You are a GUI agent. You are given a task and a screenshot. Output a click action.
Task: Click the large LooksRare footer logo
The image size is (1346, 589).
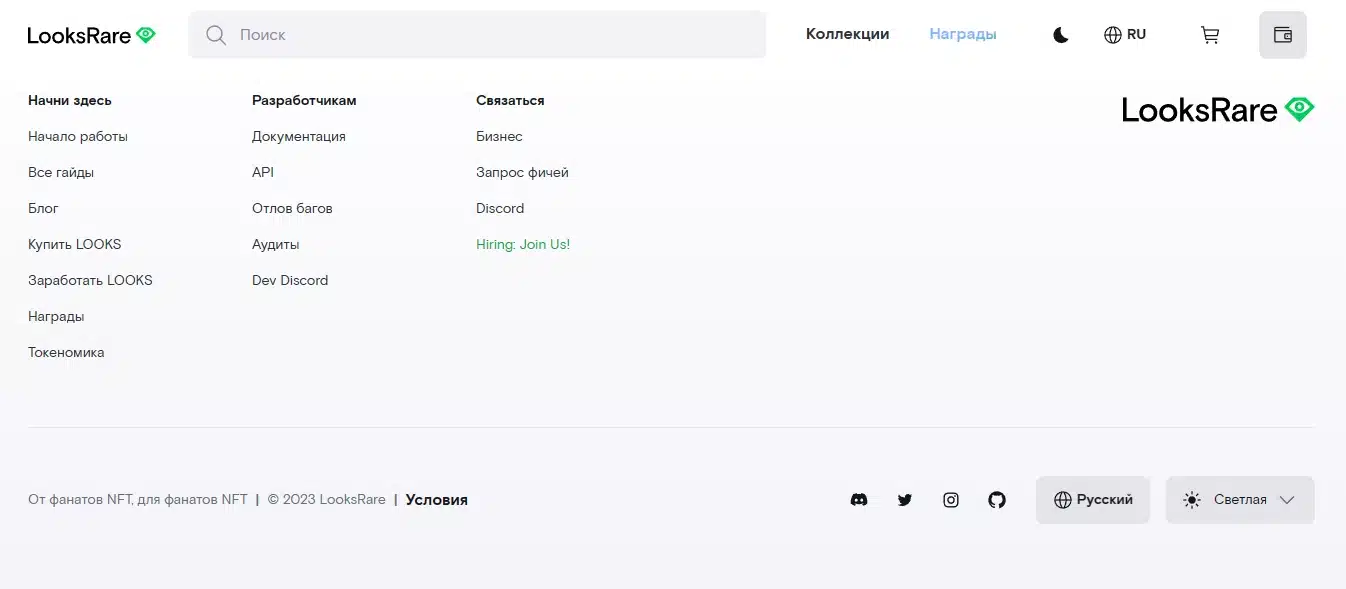[x=1218, y=109]
